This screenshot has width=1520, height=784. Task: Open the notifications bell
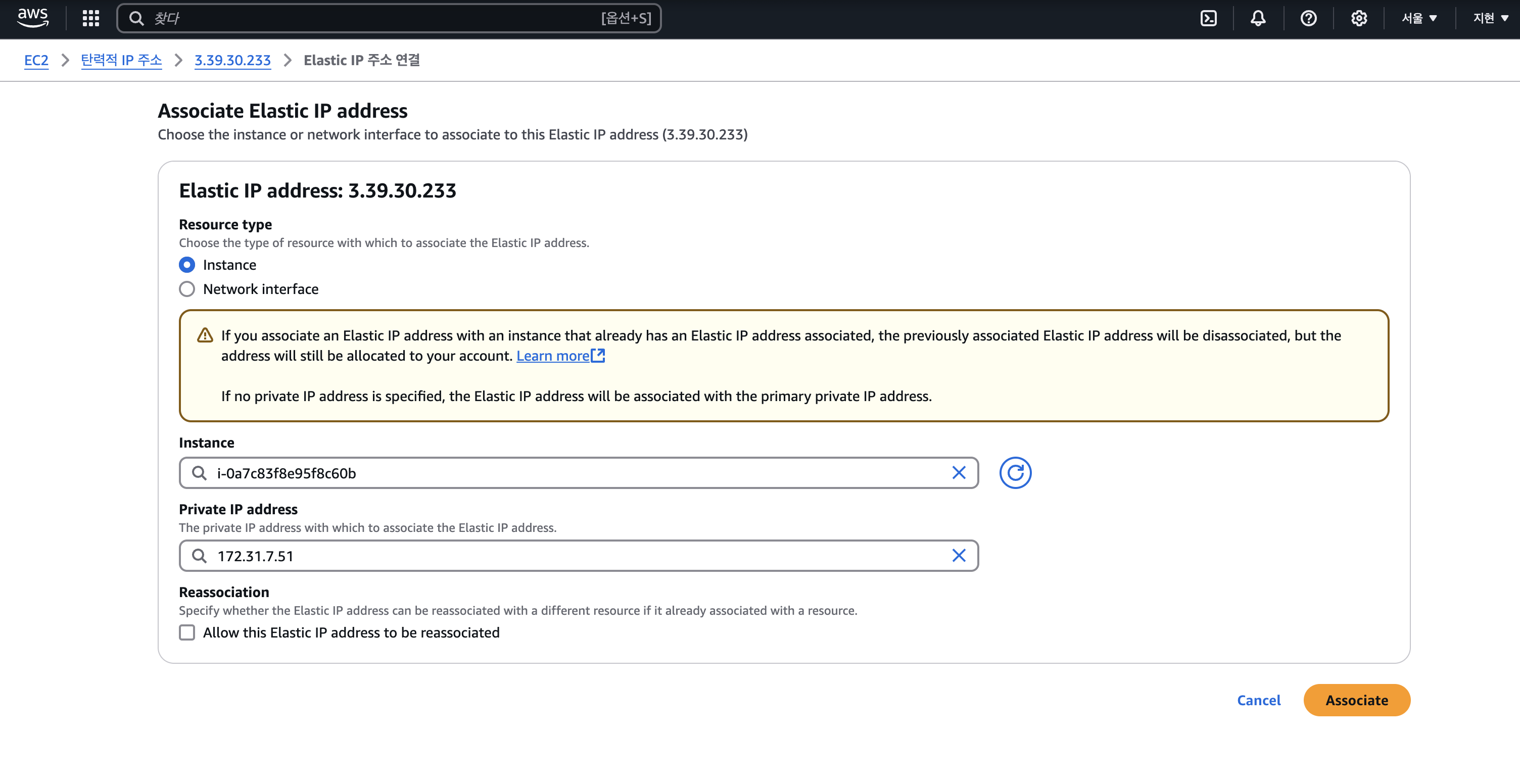[1257, 18]
